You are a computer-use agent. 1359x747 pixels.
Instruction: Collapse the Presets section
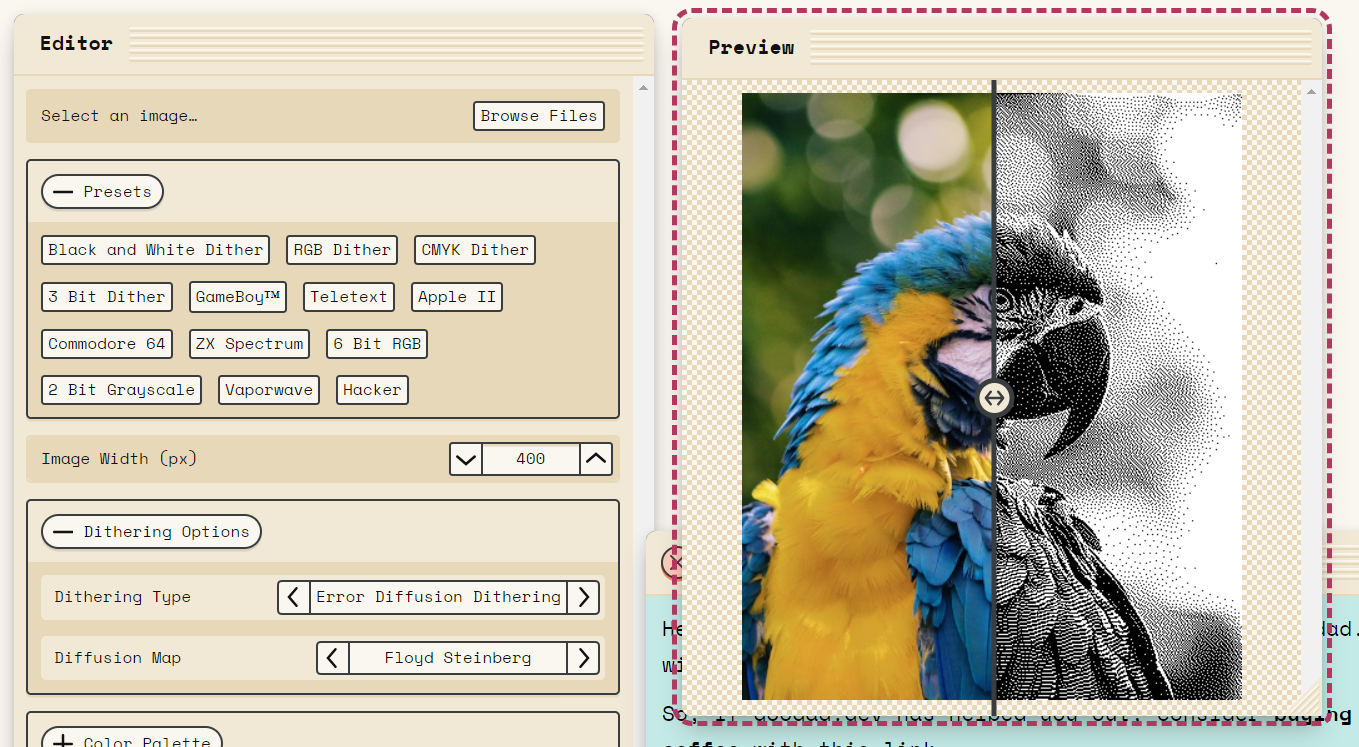coord(102,192)
